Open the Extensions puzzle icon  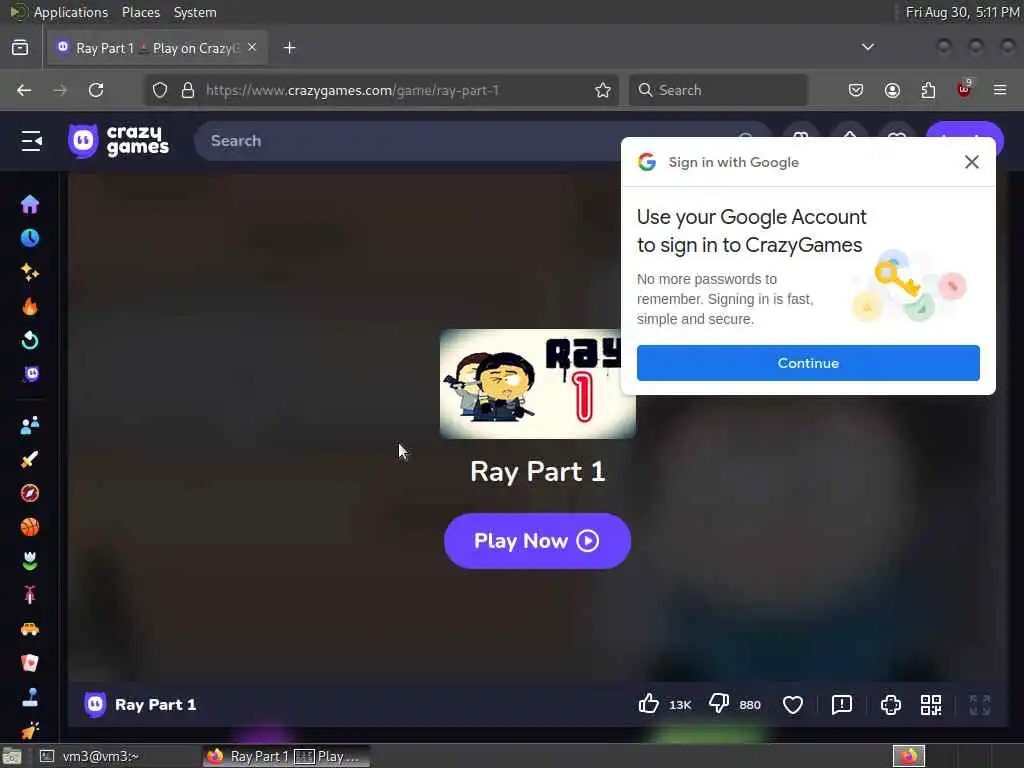pyautogui.click(x=928, y=90)
